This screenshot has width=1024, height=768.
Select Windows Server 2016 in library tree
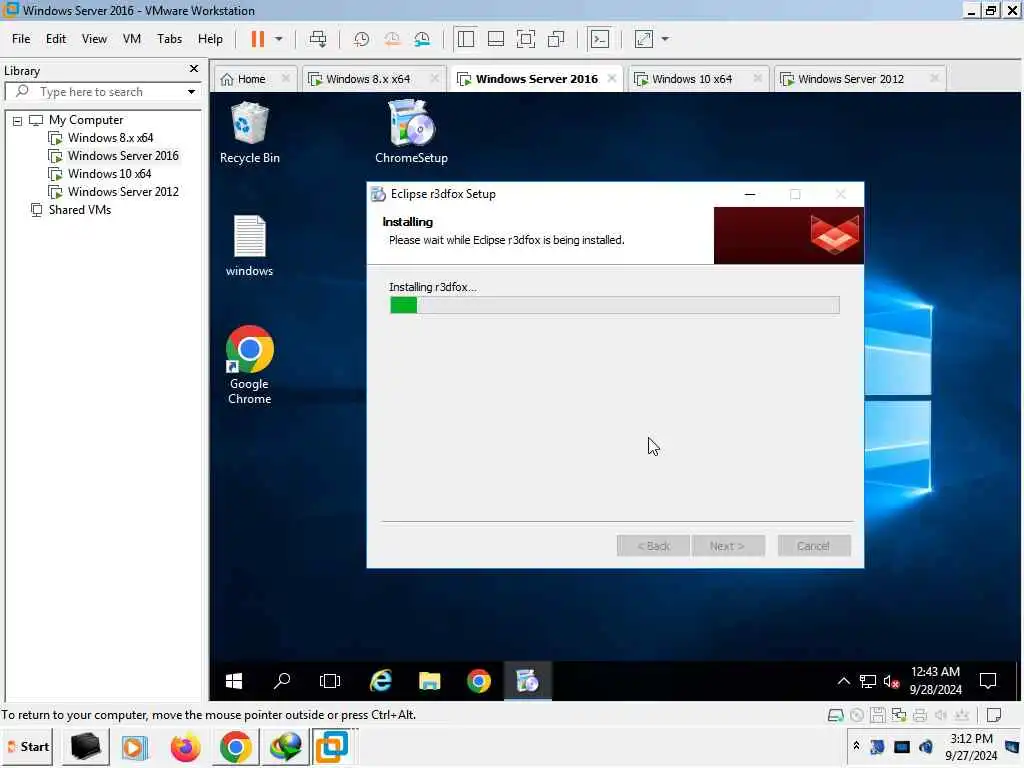123,156
